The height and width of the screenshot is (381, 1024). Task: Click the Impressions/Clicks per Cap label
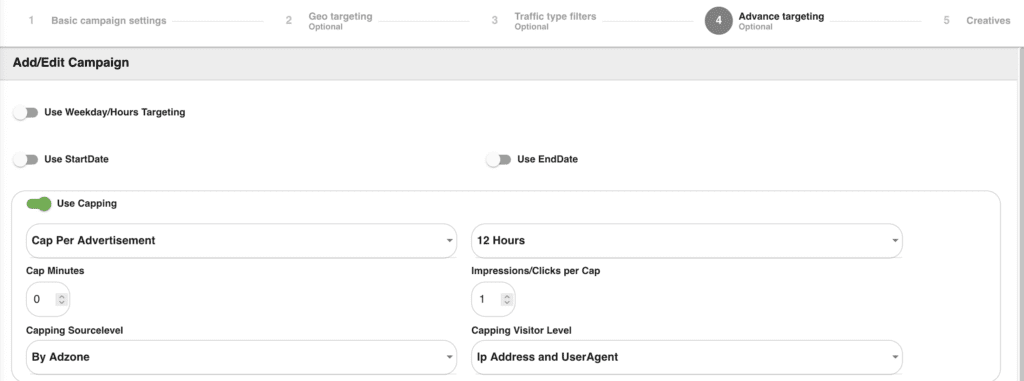coord(536,271)
